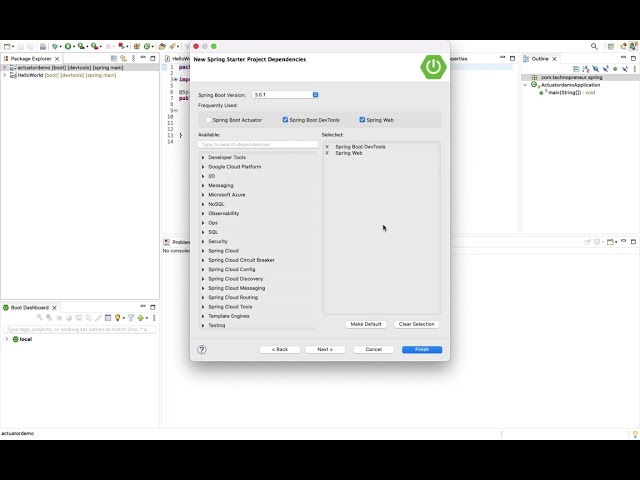Click Spring Cloud Circuit Breaker category label
This screenshot has width=640, height=480.
241,260
